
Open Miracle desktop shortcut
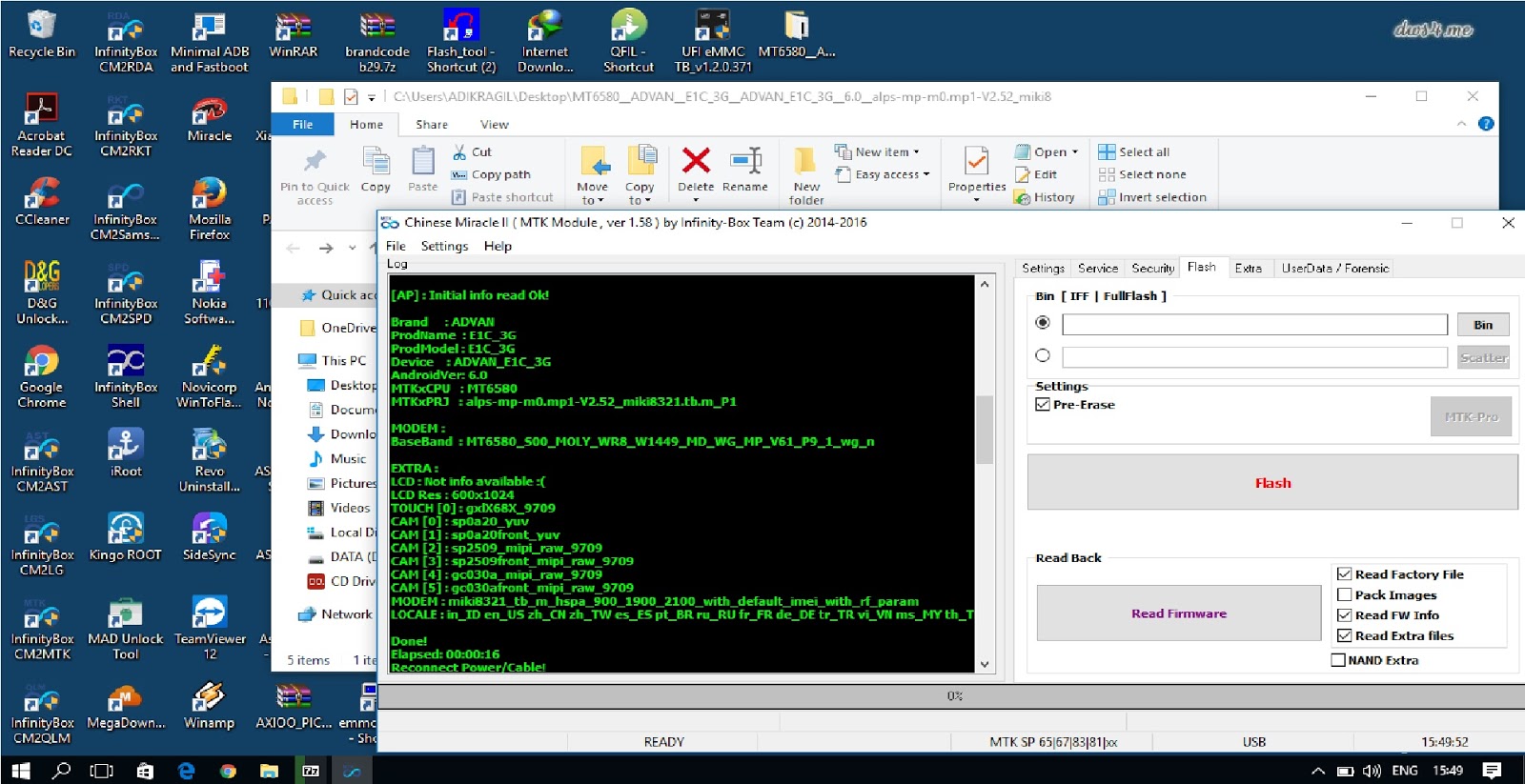(209, 120)
